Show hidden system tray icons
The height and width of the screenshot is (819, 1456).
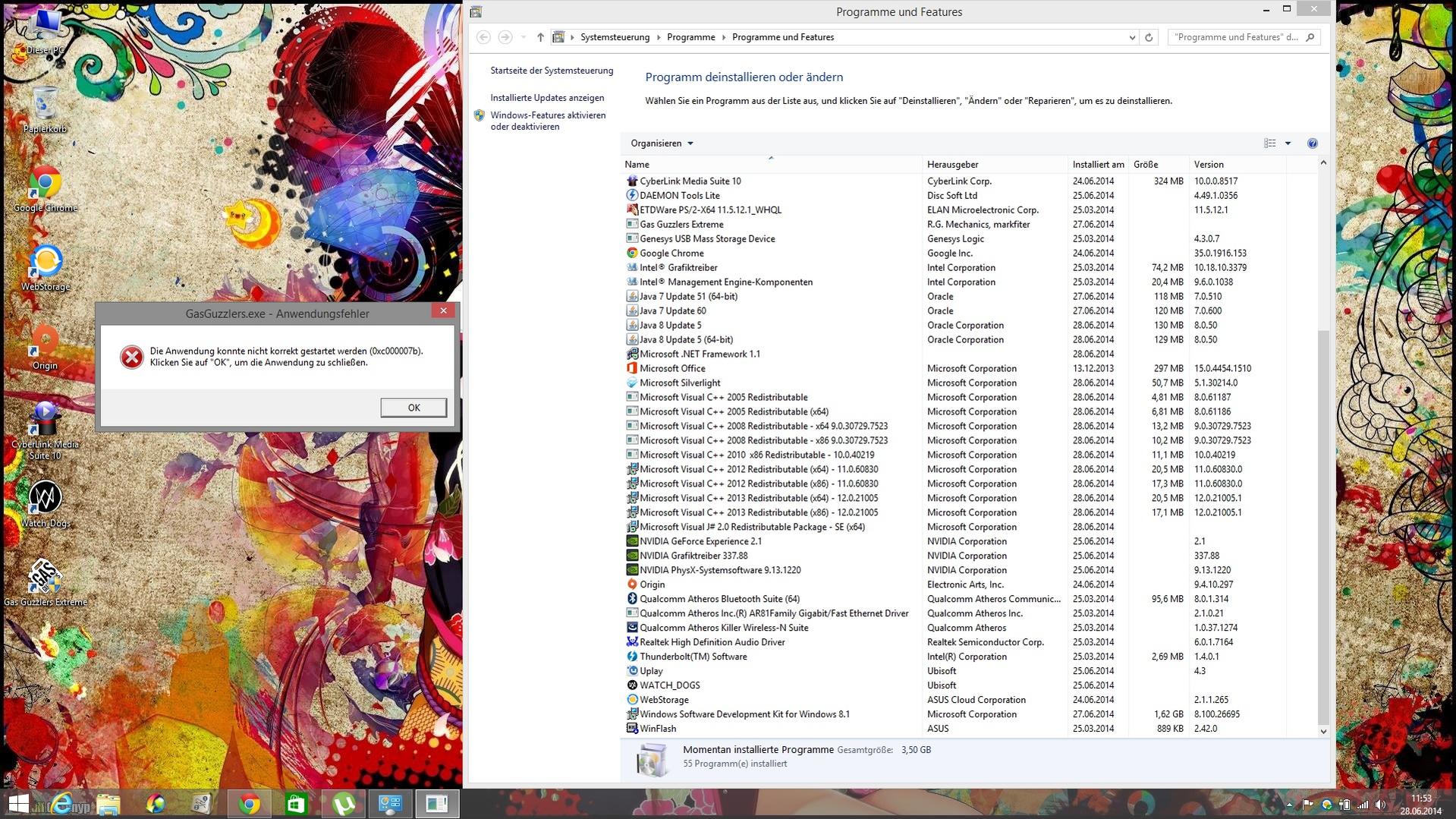1290,805
